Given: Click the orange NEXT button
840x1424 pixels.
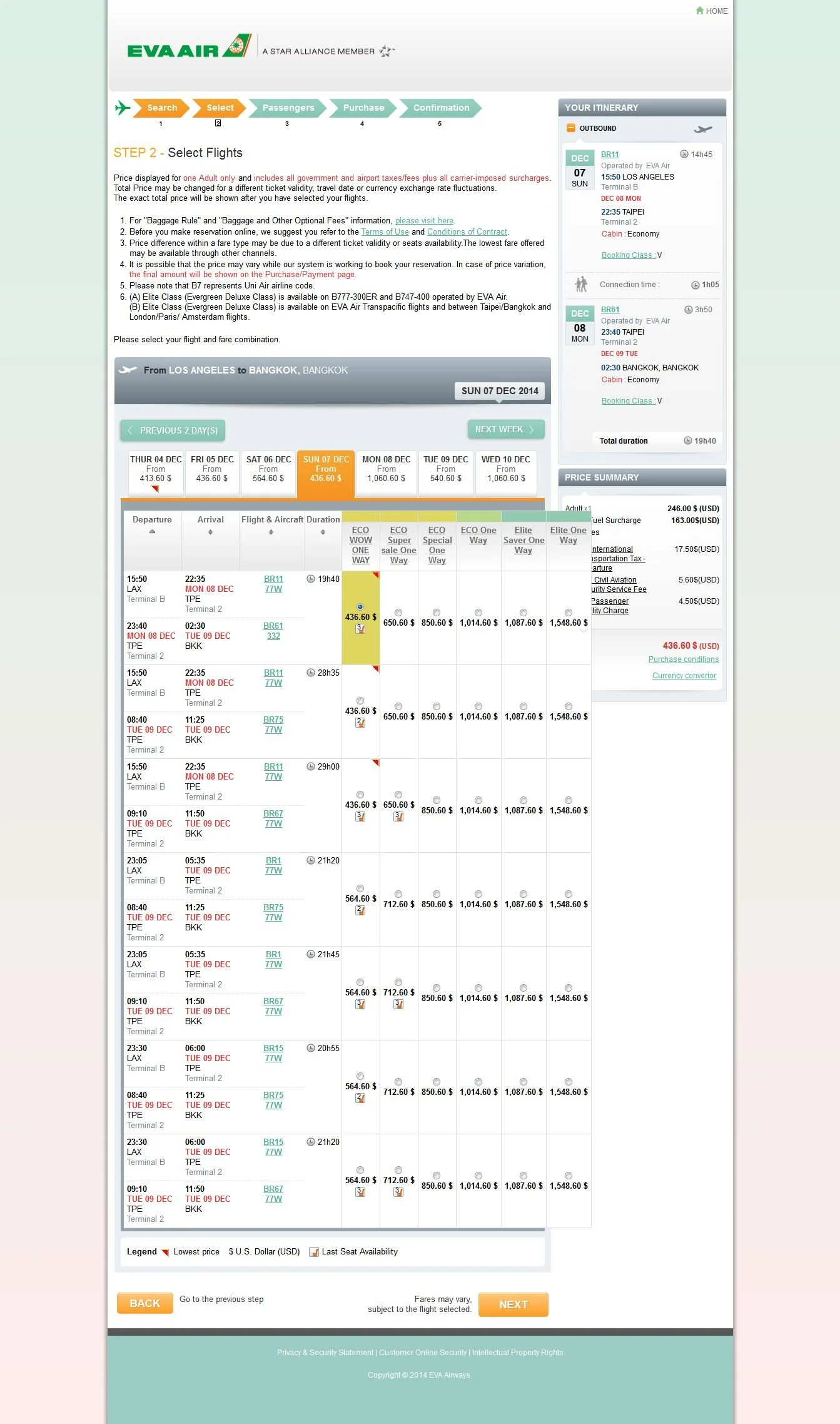Looking at the screenshot, I should click(514, 1304).
